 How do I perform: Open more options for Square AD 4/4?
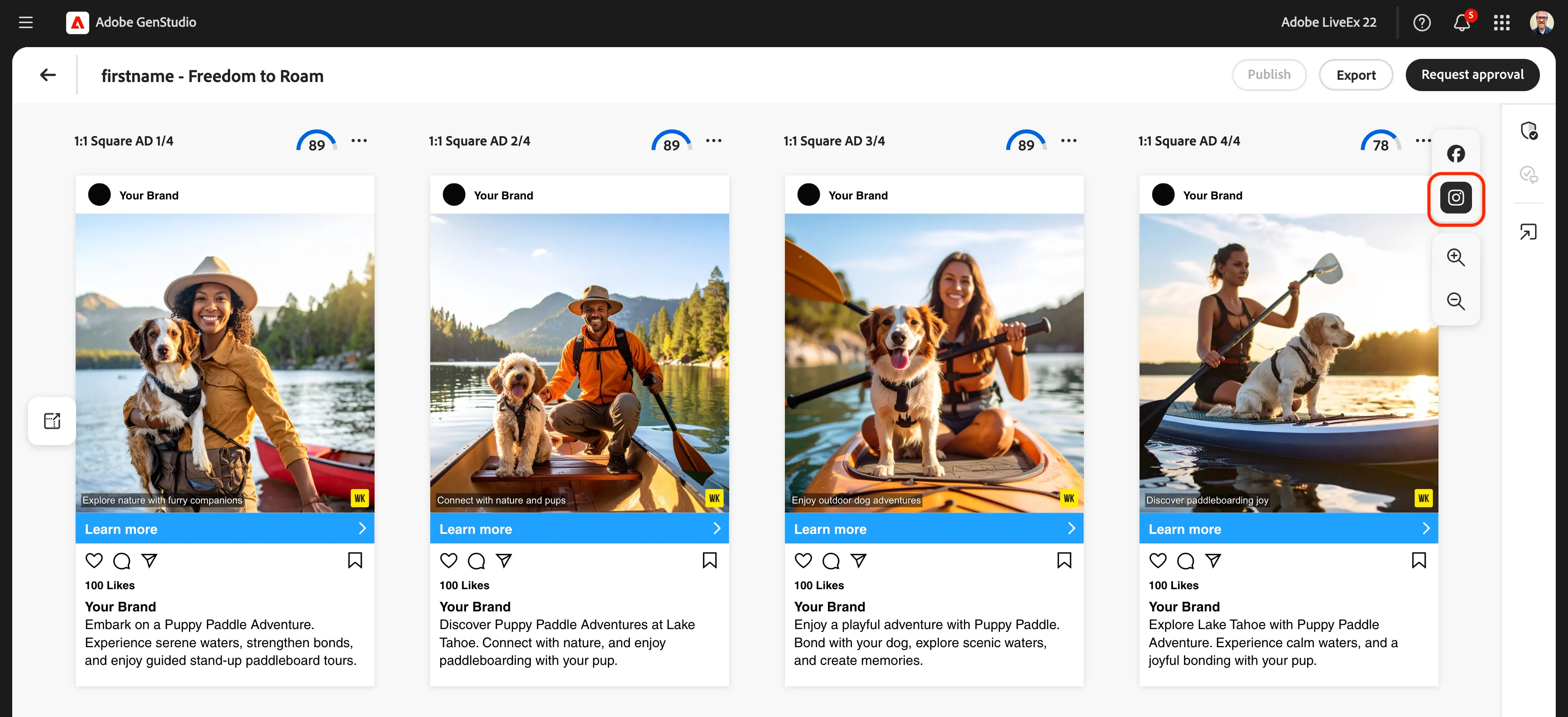pos(1423,140)
